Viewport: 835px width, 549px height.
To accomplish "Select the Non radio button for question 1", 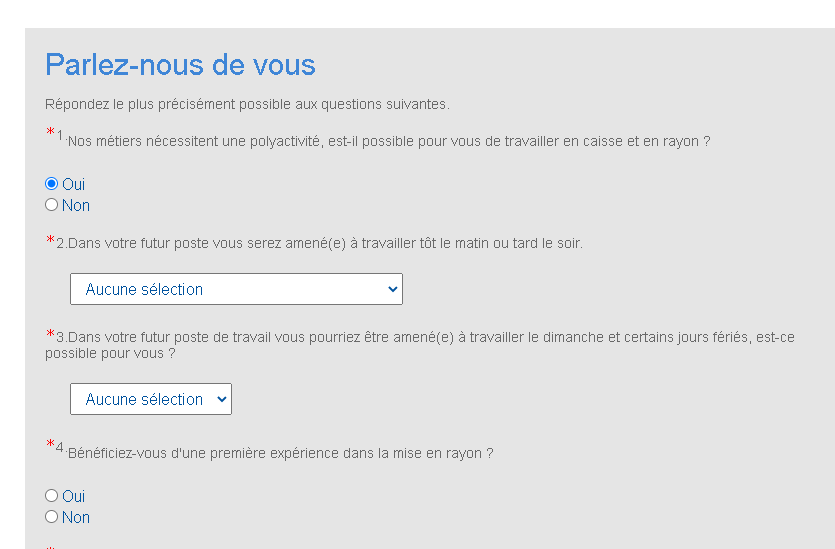I will (x=52, y=205).
